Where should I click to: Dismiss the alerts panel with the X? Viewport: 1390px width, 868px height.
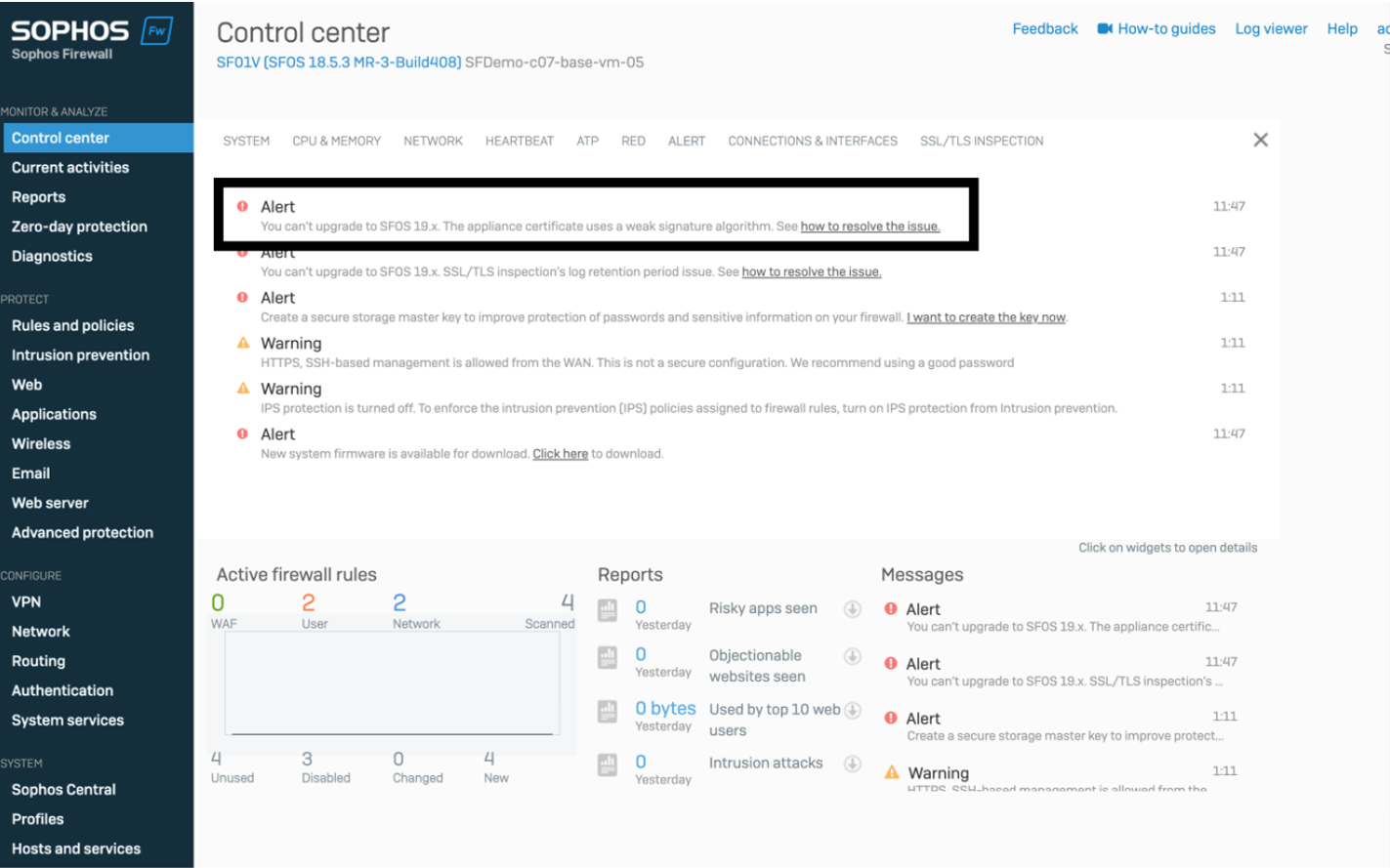point(1260,139)
